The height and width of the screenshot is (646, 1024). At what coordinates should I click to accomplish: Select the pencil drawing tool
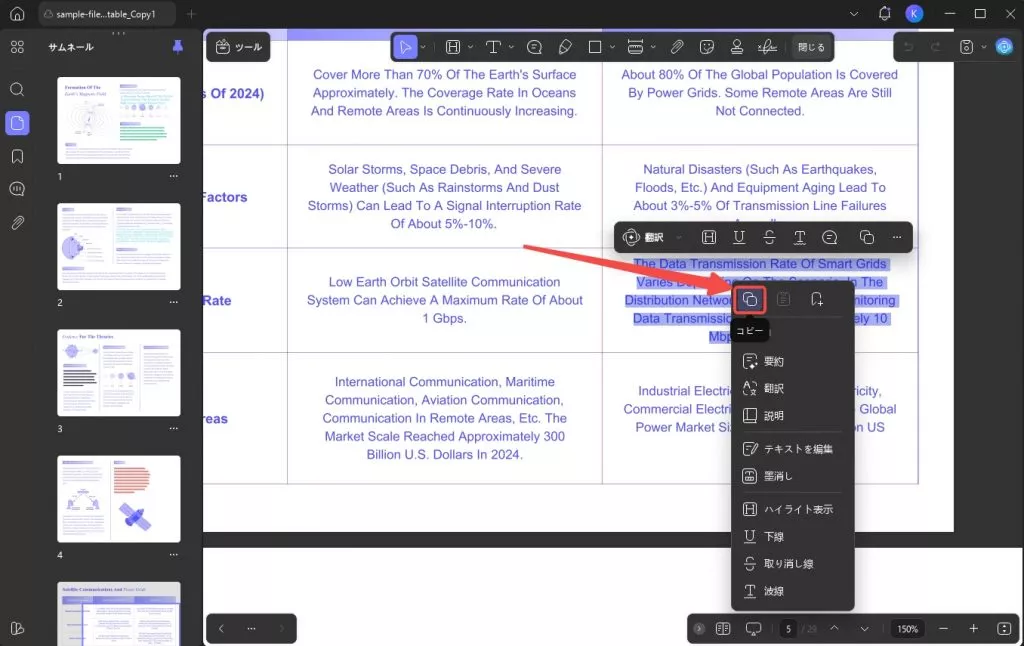pos(565,47)
